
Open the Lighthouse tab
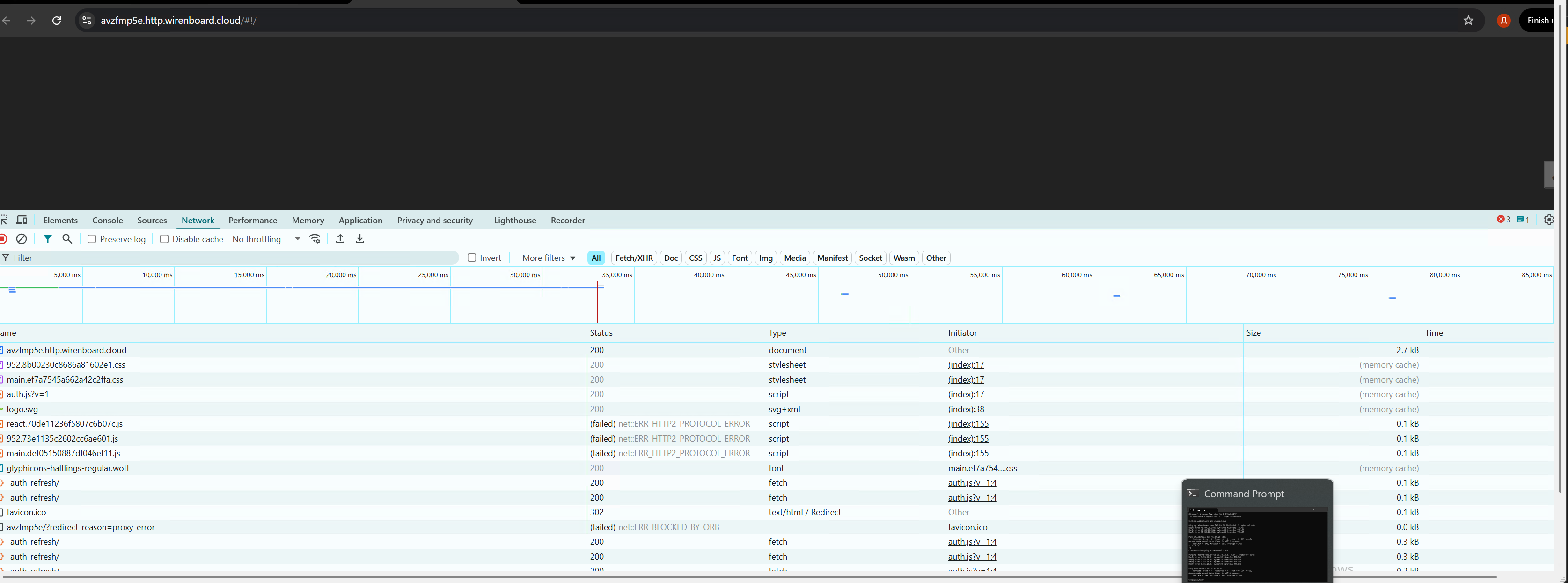[514, 221]
